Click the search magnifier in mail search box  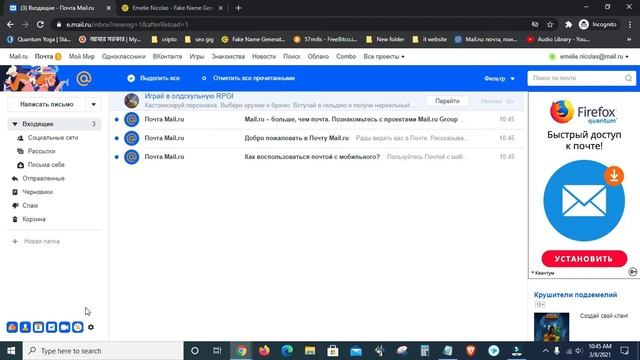(x=628, y=78)
